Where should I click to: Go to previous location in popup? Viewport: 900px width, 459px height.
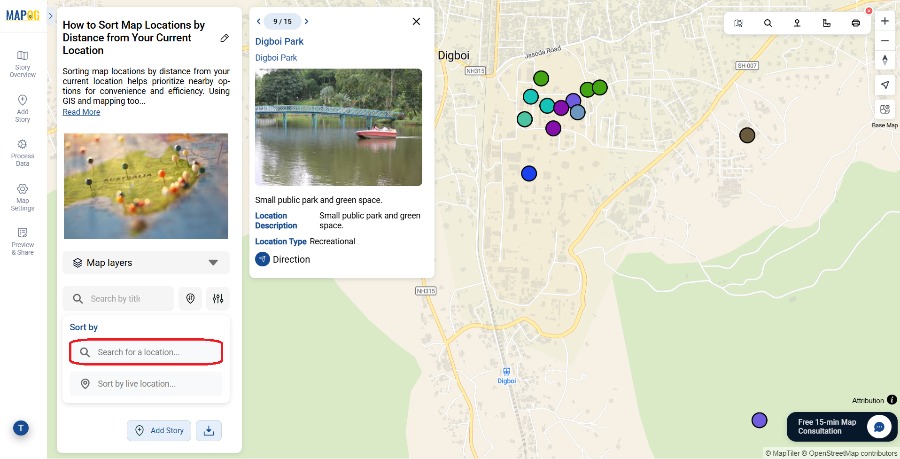258,21
